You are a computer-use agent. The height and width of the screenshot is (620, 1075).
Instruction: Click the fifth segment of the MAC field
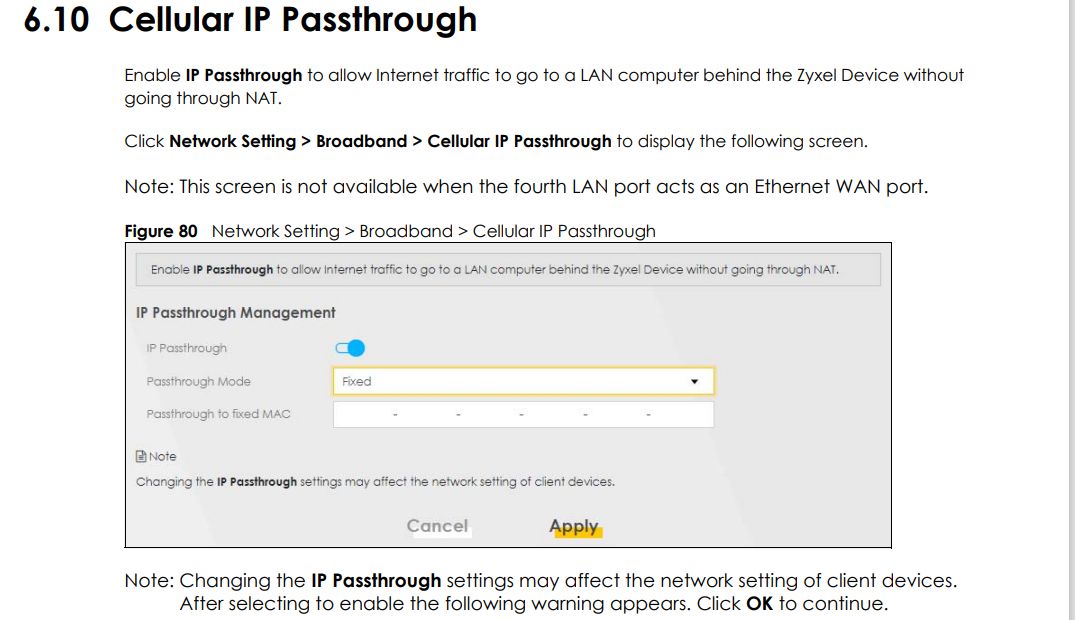point(616,414)
